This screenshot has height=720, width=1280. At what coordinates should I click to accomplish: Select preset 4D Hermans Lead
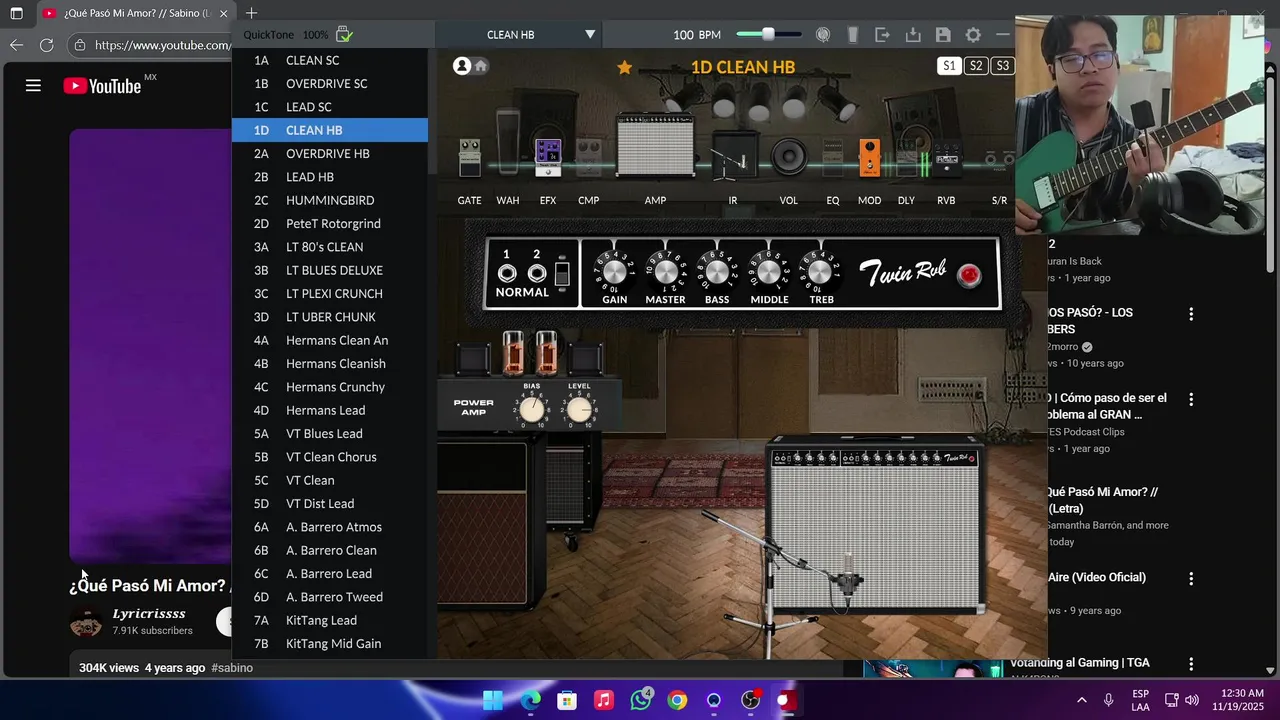pyautogui.click(x=330, y=410)
